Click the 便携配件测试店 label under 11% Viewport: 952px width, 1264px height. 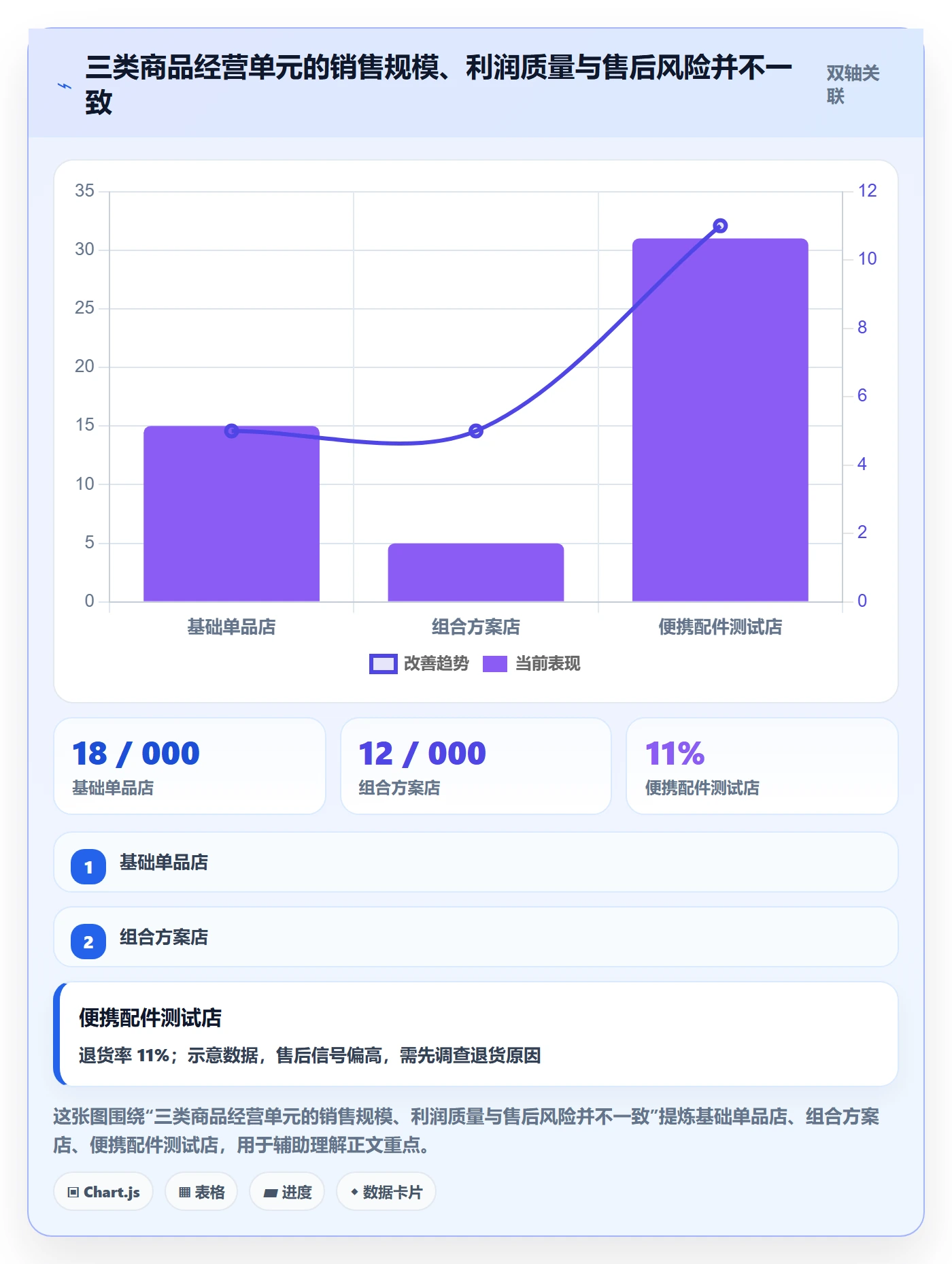pos(702,788)
